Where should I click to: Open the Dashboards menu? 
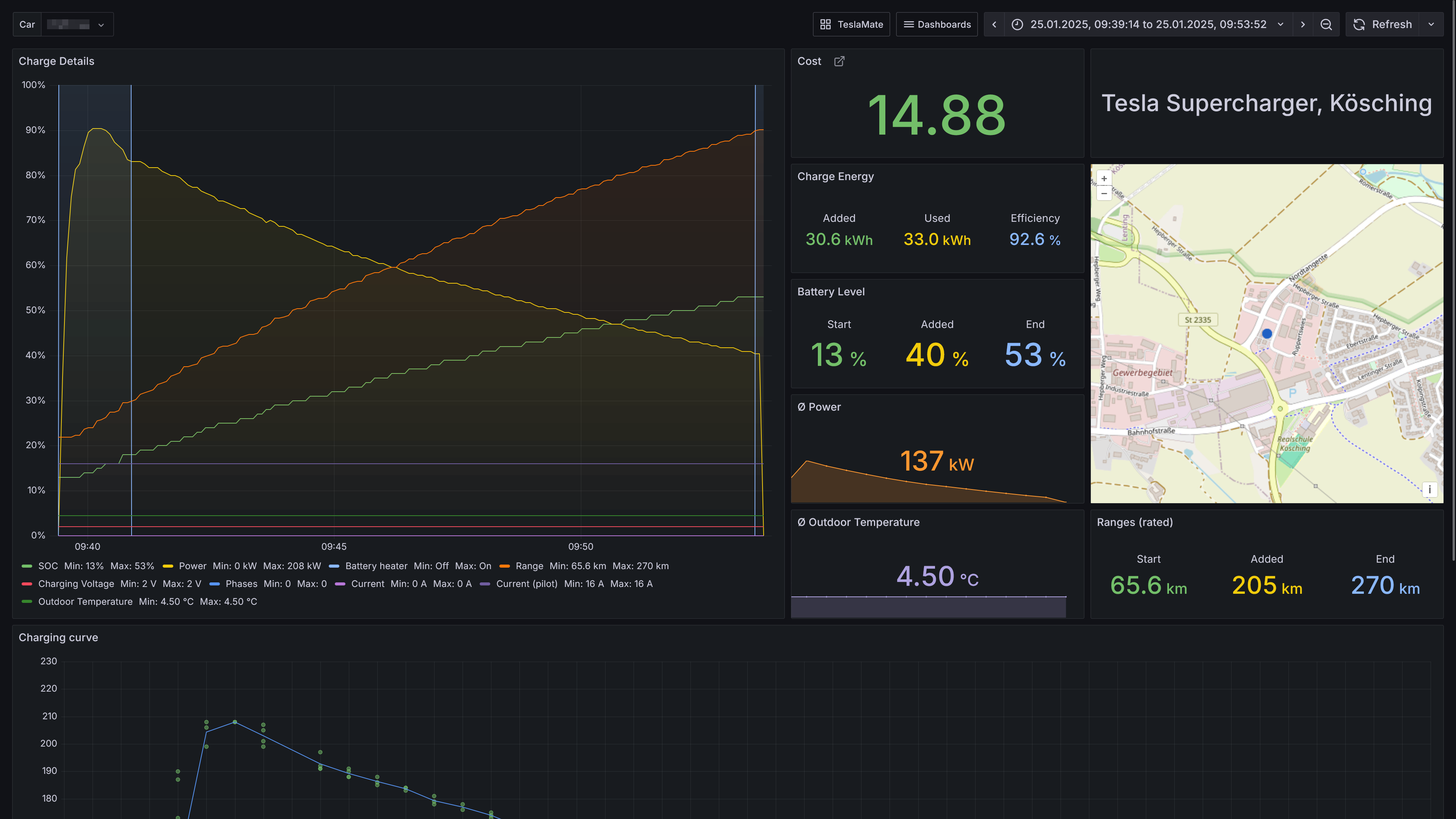pos(937,24)
